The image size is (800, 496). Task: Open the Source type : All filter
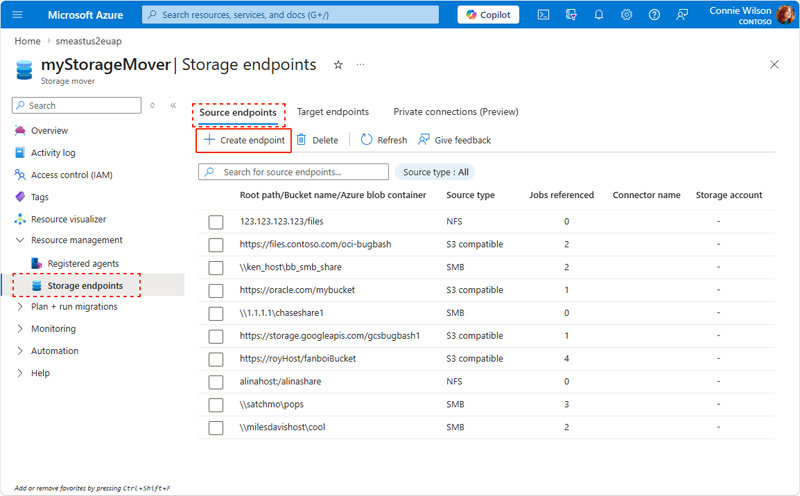coord(435,172)
